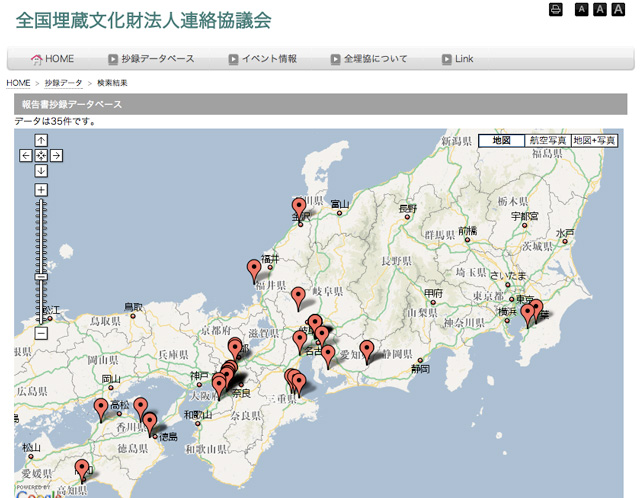The width and height of the screenshot is (640, 498).
Task: Click the text データは35件です。
Action: click(x=55, y=121)
